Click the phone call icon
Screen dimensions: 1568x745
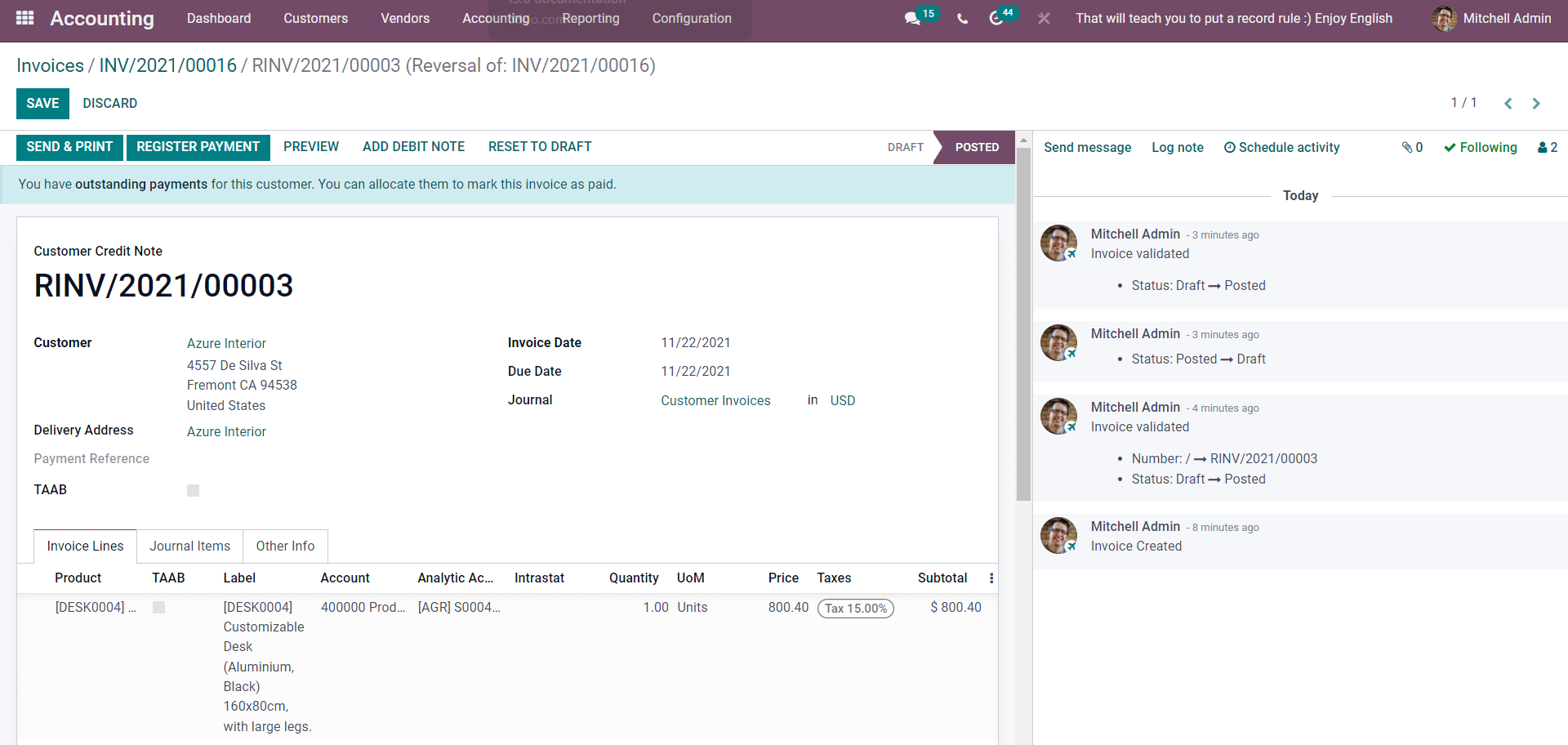[962, 19]
